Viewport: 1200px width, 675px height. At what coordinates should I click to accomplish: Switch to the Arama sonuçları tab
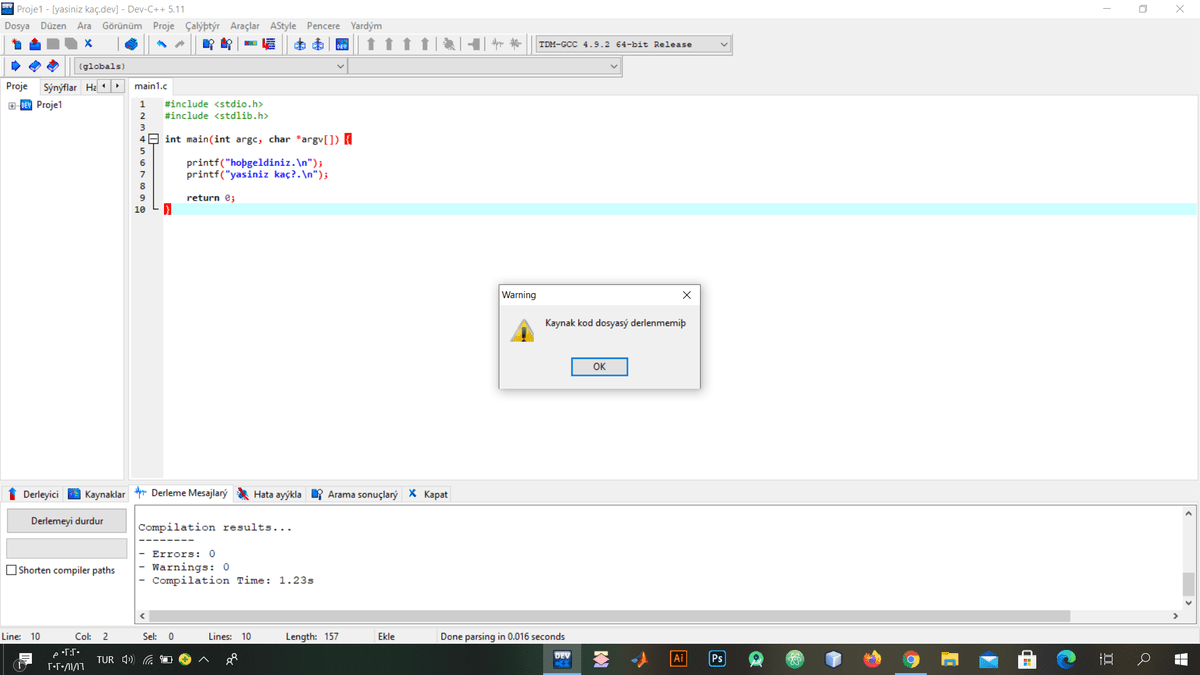tap(355, 494)
